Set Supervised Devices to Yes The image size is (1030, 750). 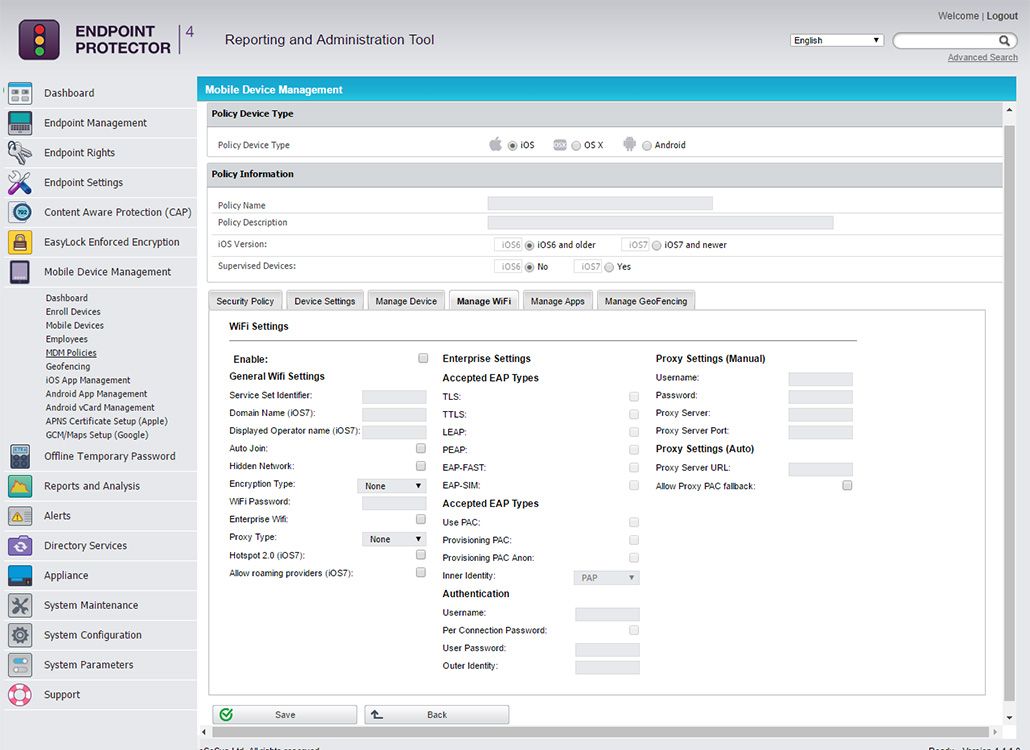pyautogui.click(x=609, y=267)
